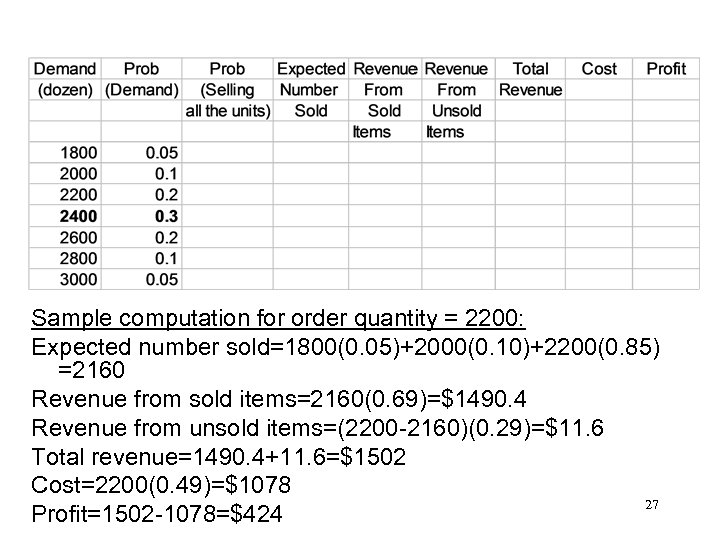Select the demand cell showing 2000
The image size is (720, 540).
pyautogui.click(x=78, y=174)
